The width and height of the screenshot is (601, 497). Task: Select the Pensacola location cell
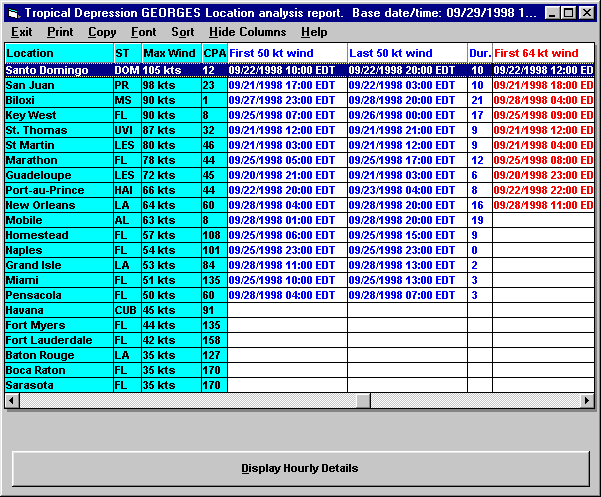pyautogui.click(x=59, y=295)
